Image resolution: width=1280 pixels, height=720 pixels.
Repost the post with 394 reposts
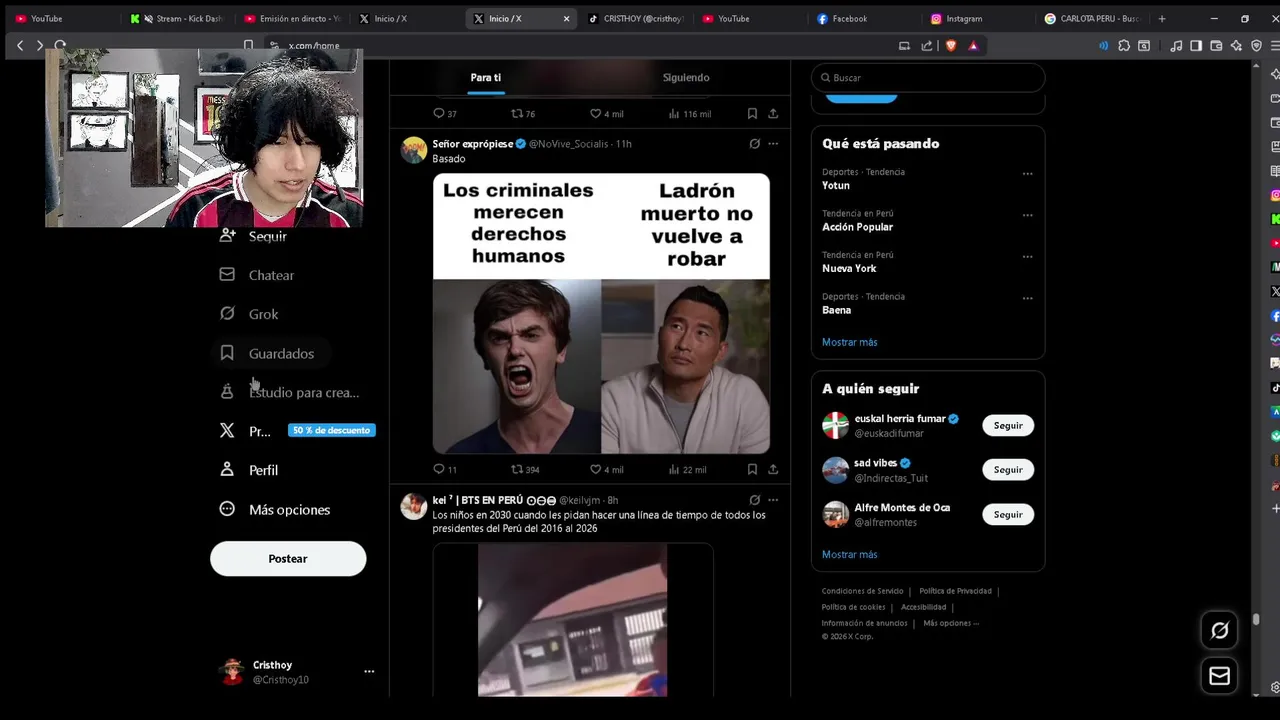[525, 469]
